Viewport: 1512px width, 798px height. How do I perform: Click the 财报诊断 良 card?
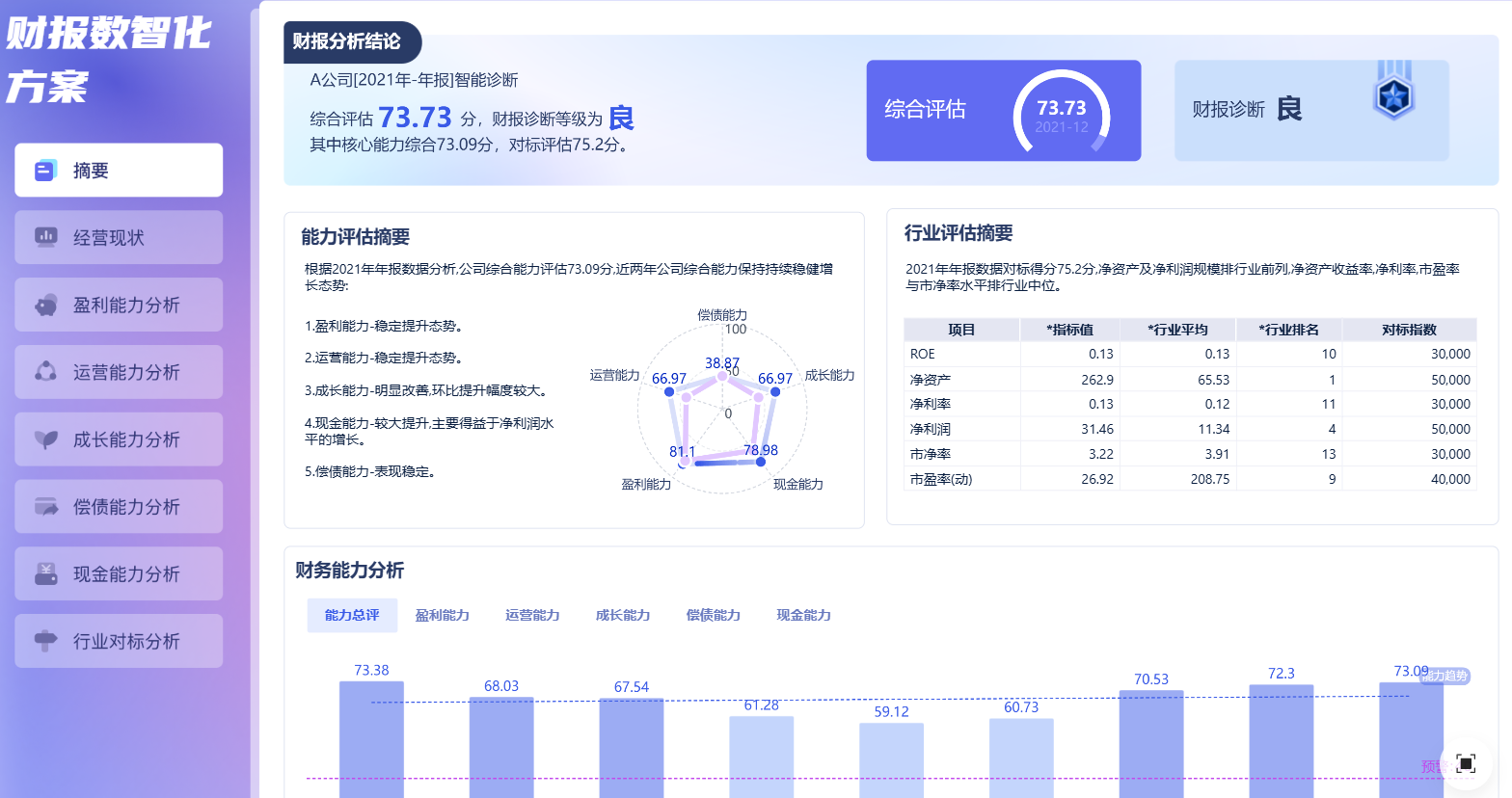coord(1311,111)
